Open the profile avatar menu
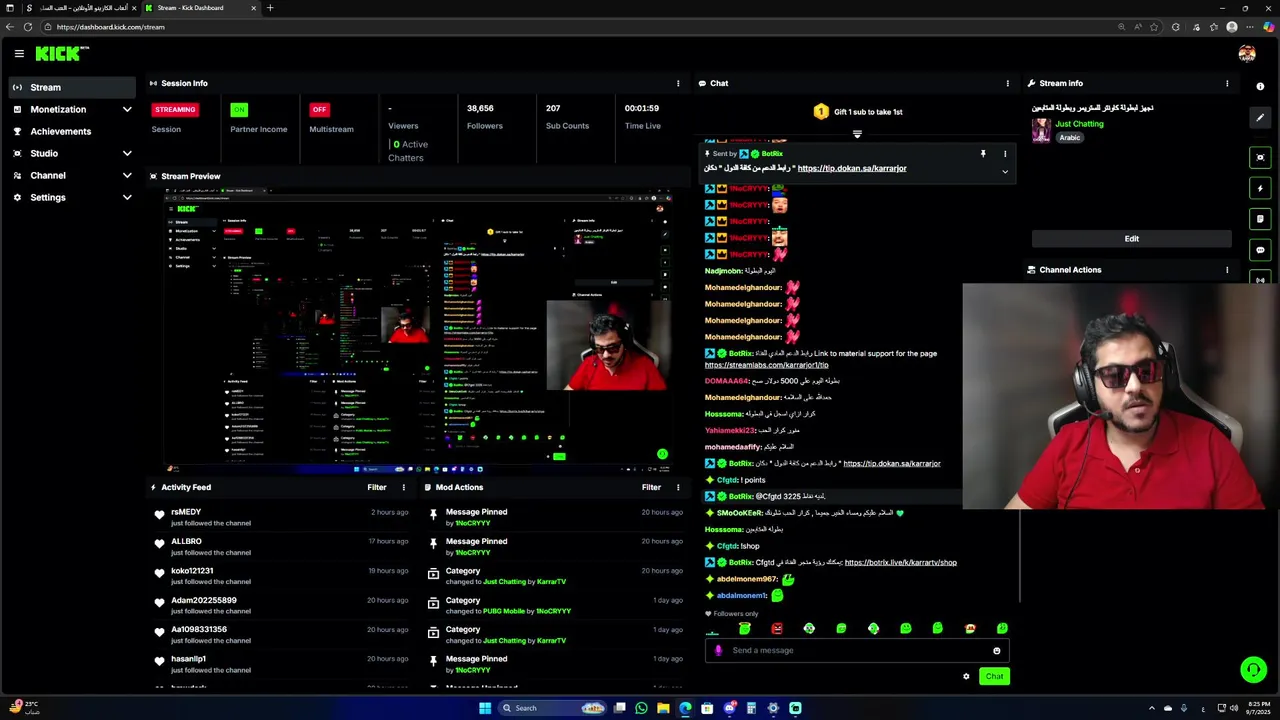 1246,54
